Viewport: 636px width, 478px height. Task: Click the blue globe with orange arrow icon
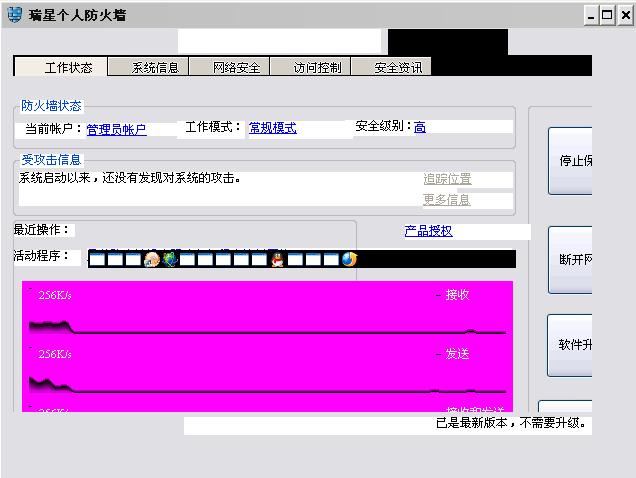[x=349, y=259]
